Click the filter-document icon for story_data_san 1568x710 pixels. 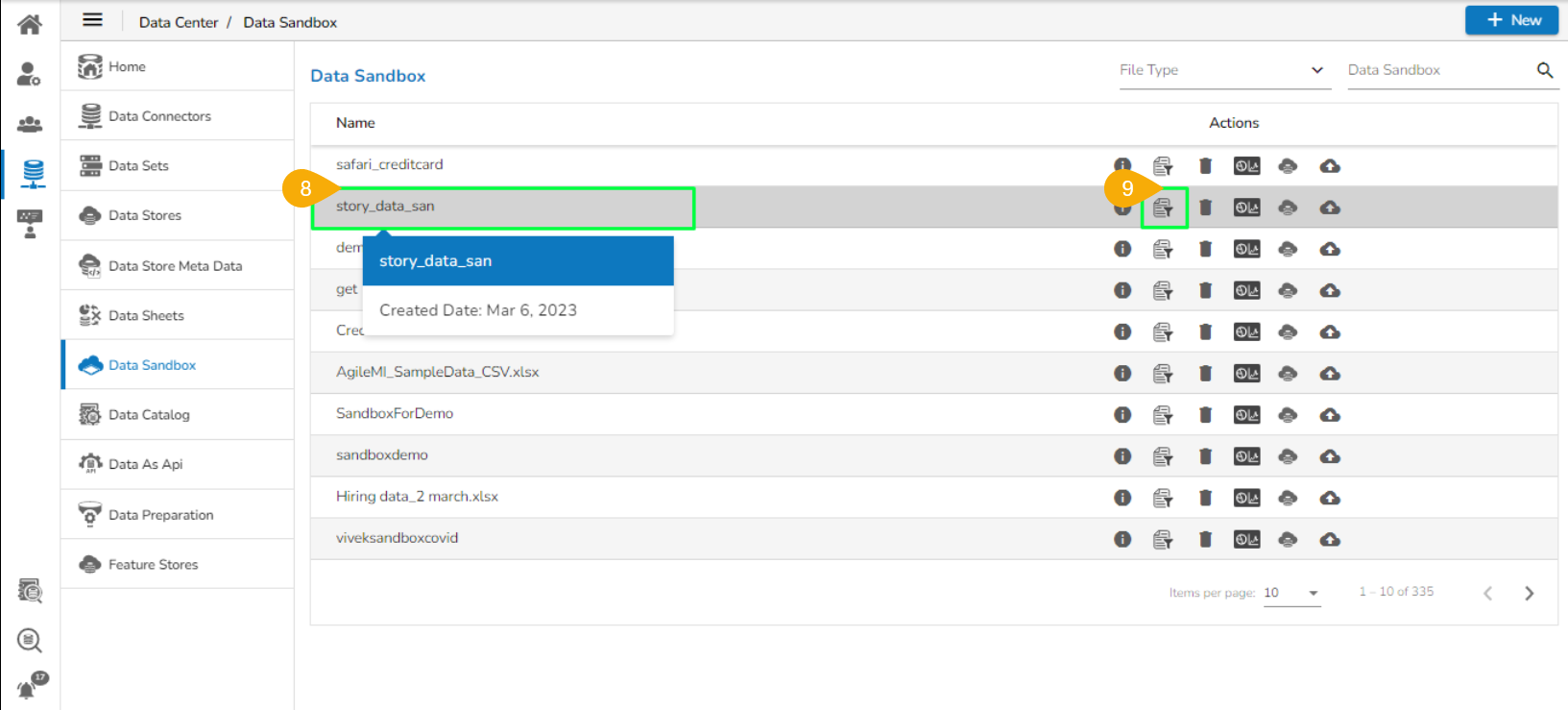pos(1163,208)
